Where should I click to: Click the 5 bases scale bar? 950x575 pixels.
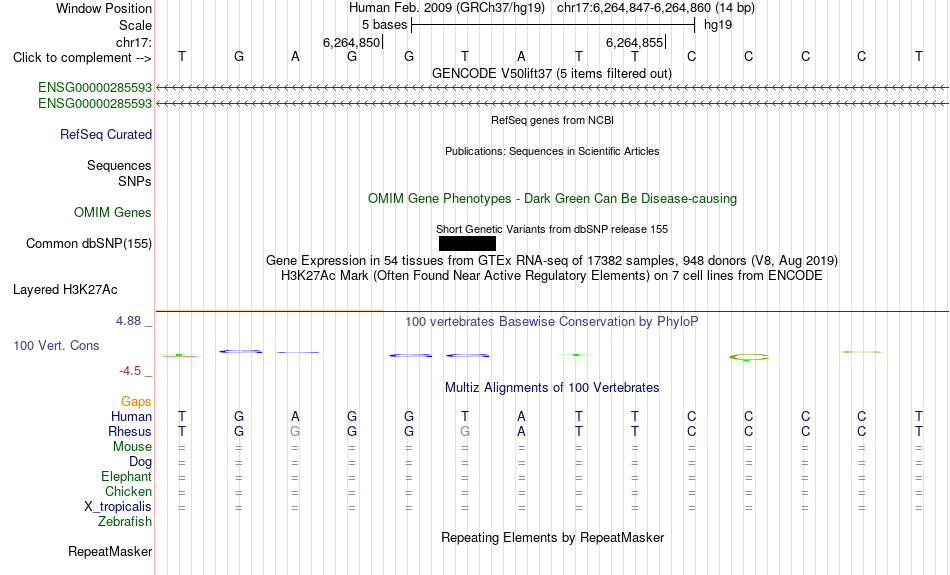point(553,25)
